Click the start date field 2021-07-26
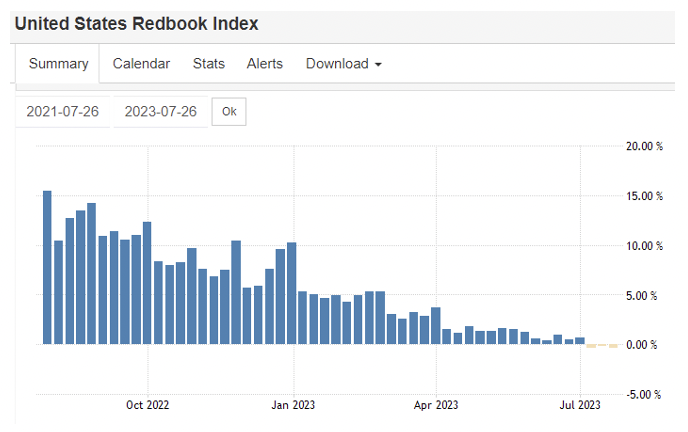This screenshot has height=432, width=688. coord(64,111)
